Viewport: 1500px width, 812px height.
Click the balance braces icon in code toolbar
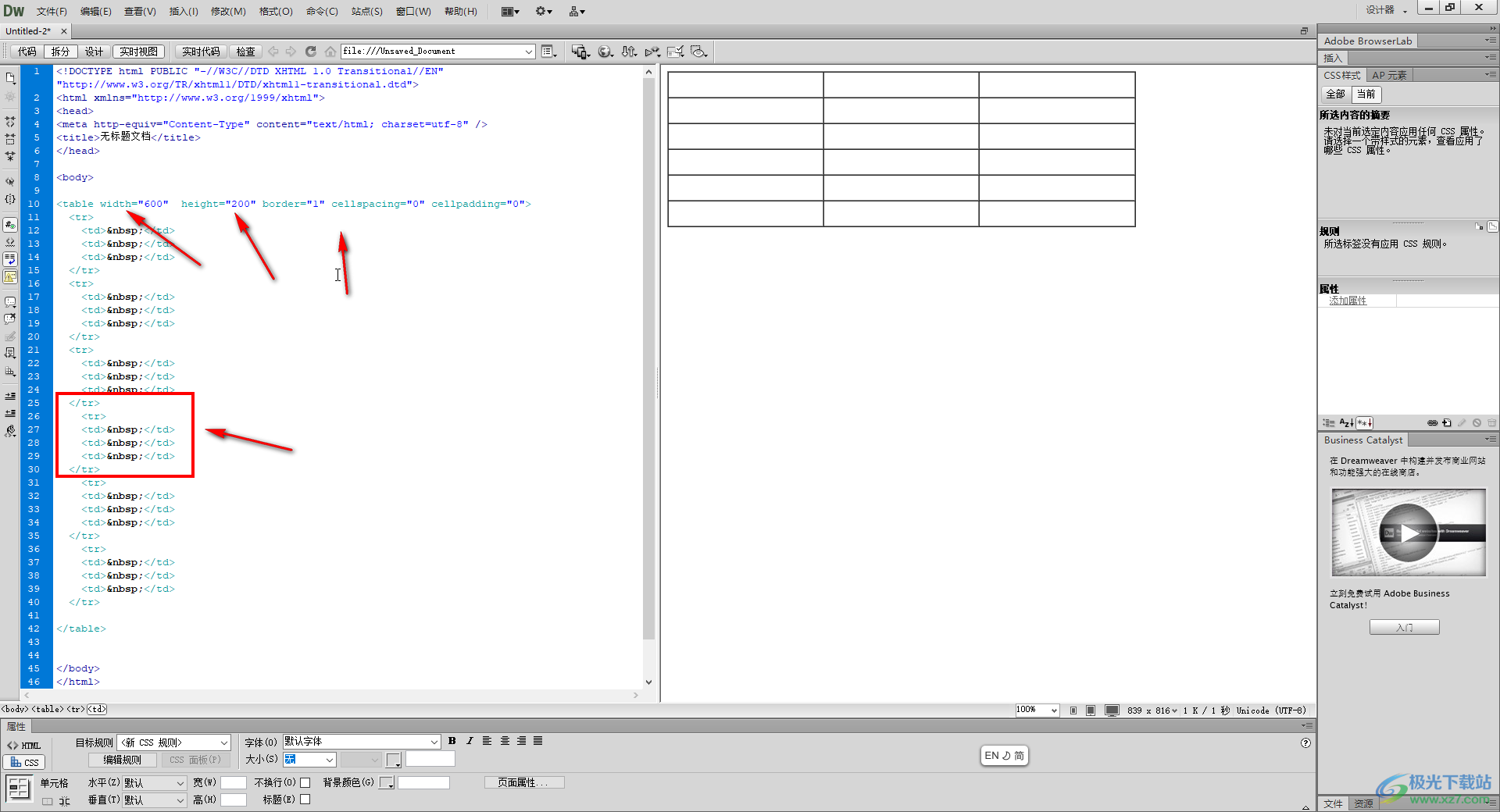(x=10, y=199)
